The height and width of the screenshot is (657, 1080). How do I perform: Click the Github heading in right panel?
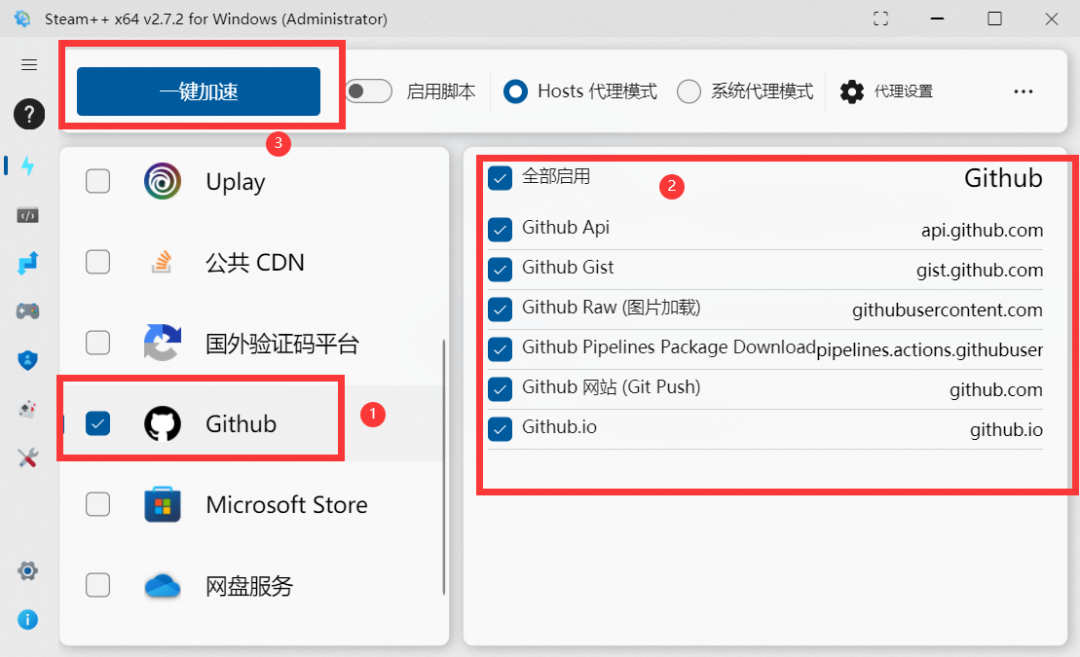(1003, 178)
